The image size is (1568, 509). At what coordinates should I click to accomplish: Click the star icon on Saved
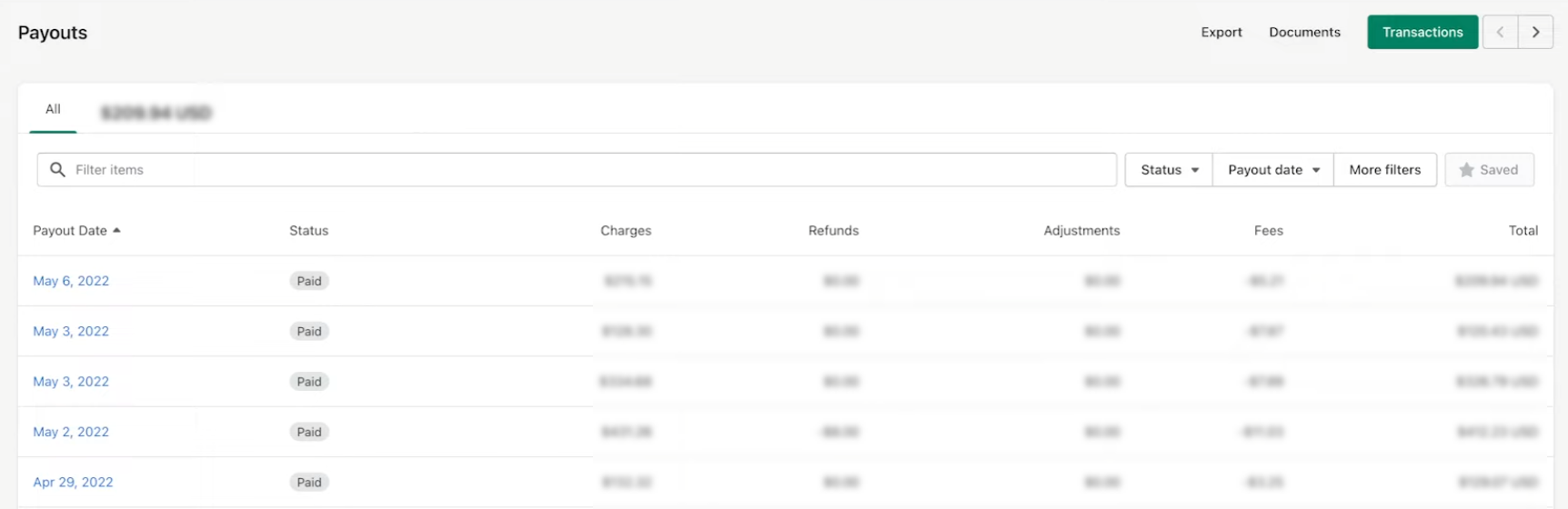[1466, 170]
